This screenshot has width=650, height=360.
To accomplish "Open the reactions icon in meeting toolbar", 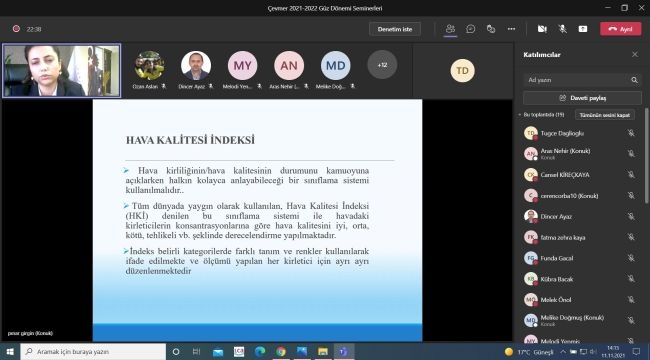I will [491, 29].
